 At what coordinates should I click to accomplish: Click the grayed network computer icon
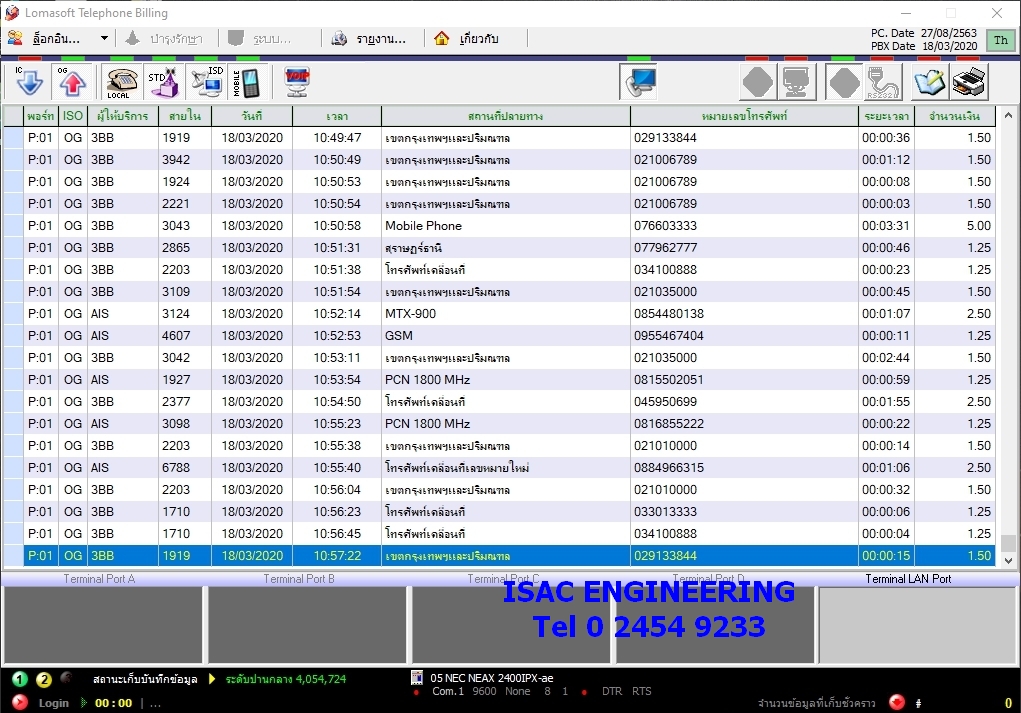tap(796, 82)
